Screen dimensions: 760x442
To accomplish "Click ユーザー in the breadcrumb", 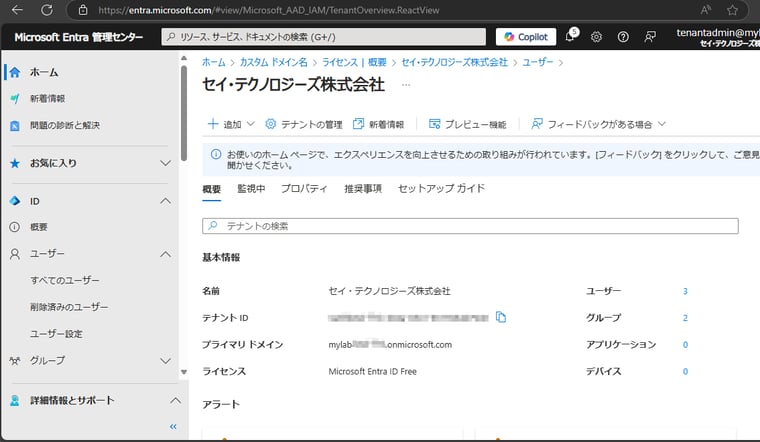I will point(538,62).
